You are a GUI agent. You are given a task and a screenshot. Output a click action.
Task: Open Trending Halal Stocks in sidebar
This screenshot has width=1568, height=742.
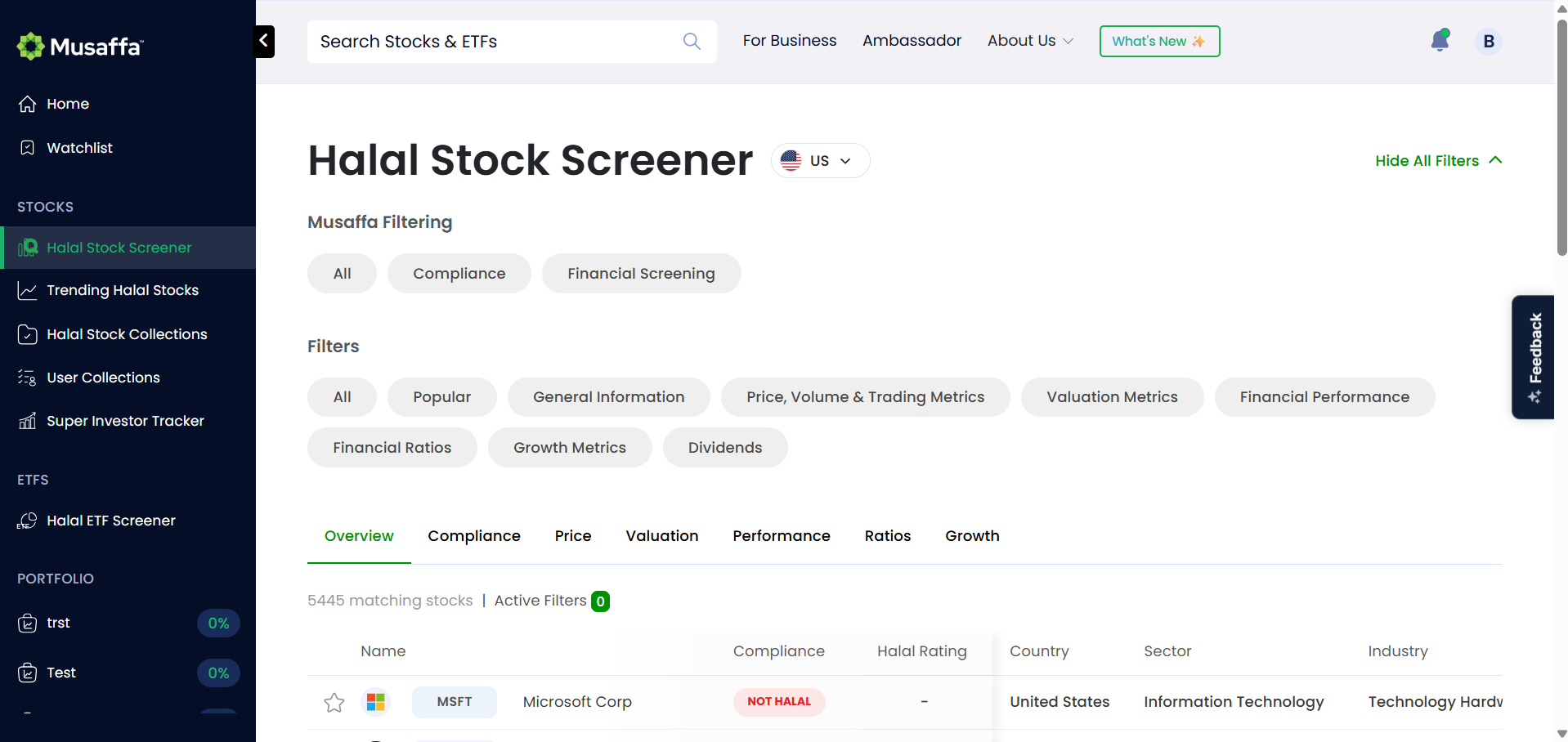point(123,290)
